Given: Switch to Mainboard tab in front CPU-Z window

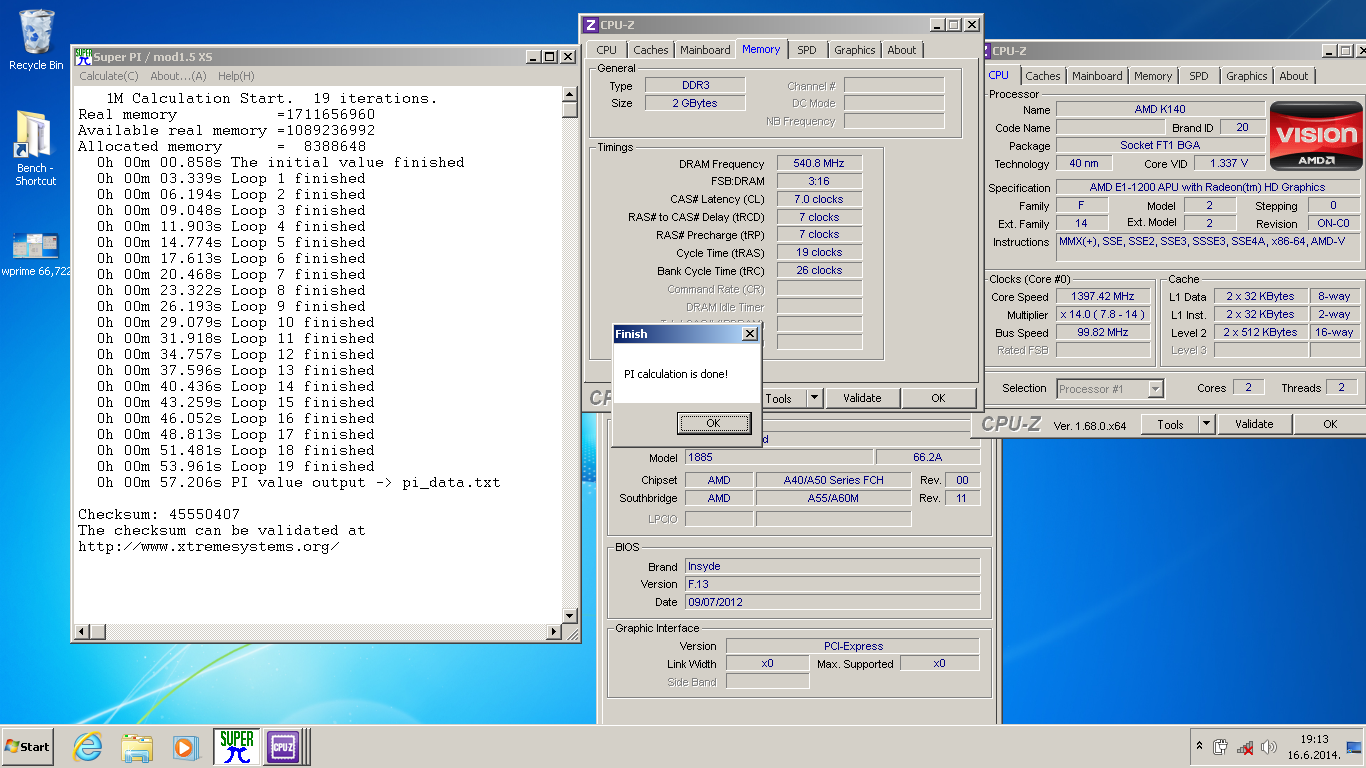Looking at the screenshot, I should pyautogui.click(x=705, y=50).
